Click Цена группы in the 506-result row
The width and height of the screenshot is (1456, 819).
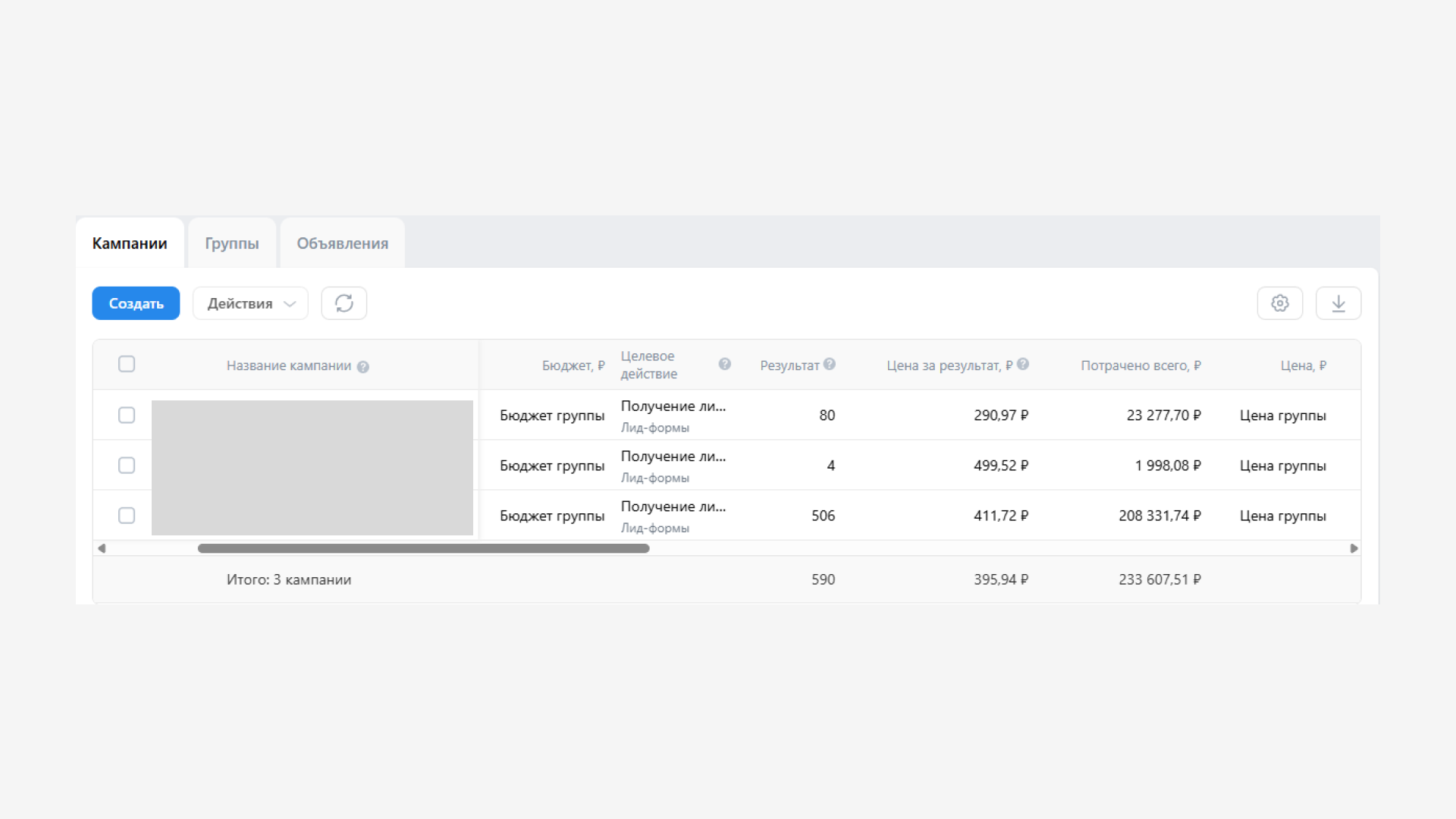[1283, 516]
